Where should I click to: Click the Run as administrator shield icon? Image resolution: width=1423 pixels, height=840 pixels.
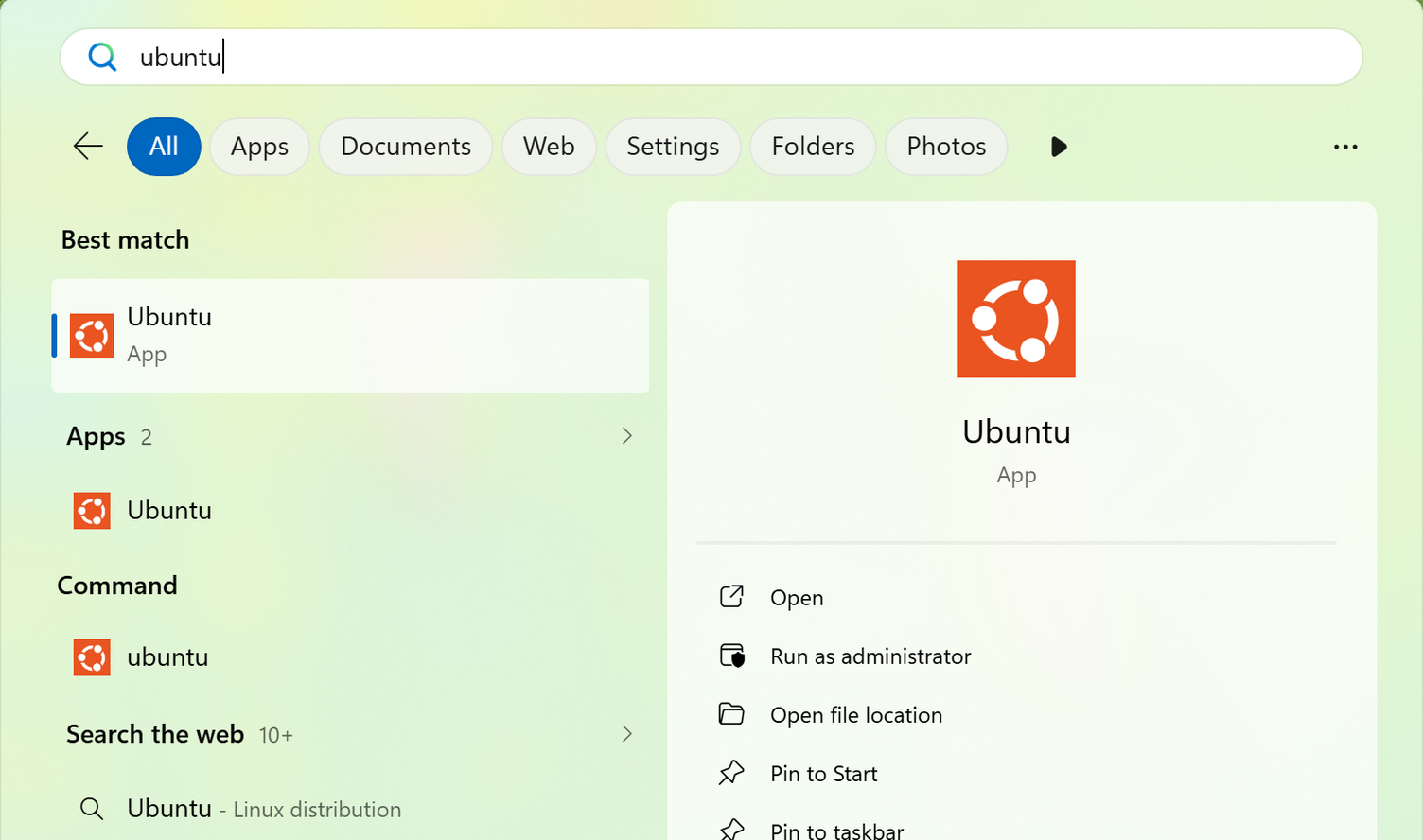coord(732,656)
